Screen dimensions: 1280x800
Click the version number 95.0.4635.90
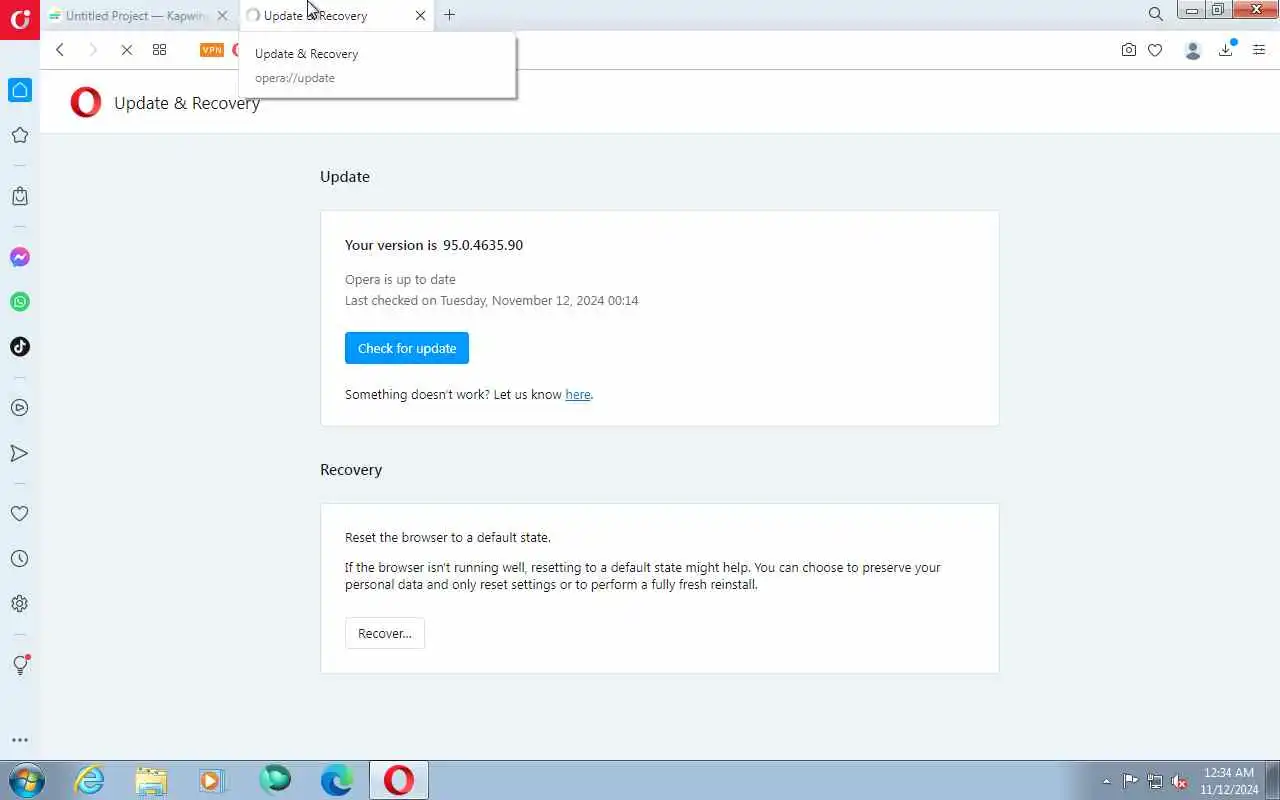click(483, 245)
